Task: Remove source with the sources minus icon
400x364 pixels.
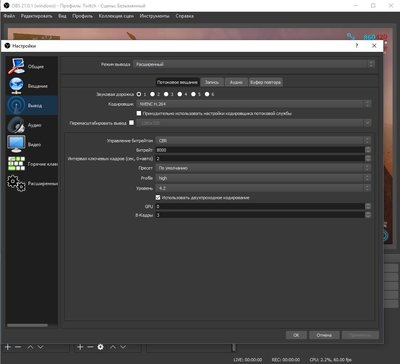Action: click(x=90, y=347)
